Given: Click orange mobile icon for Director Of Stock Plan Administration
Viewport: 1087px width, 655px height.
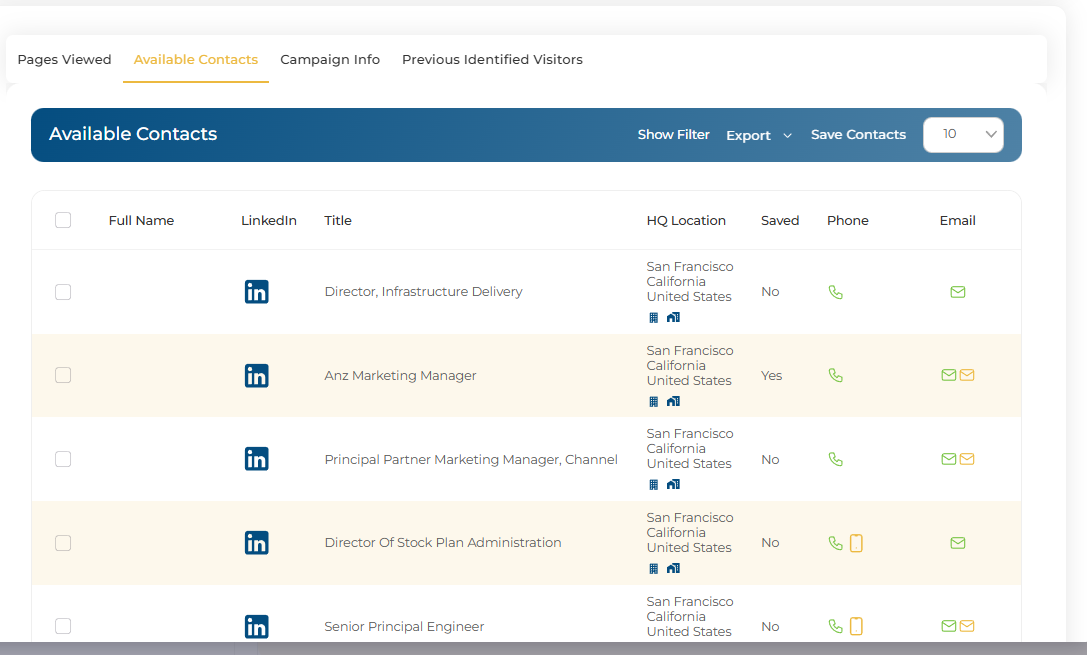Looking at the screenshot, I should (856, 543).
